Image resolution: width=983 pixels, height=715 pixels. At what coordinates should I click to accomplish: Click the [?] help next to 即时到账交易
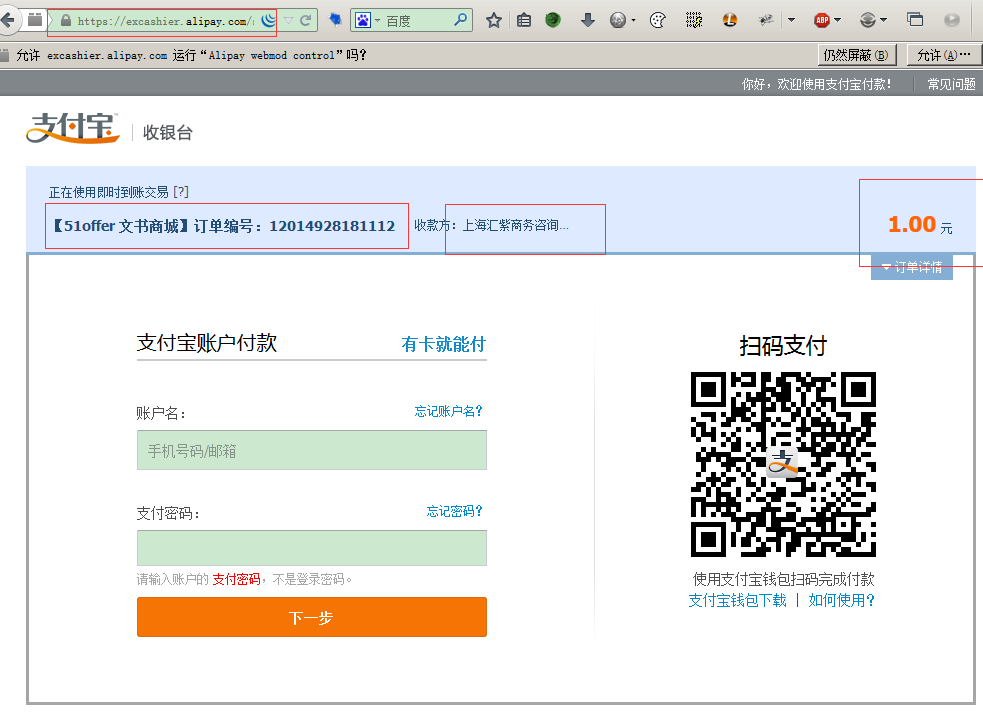click(x=181, y=192)
